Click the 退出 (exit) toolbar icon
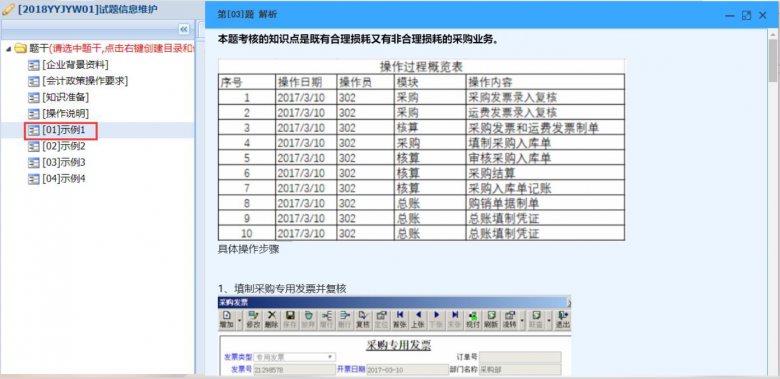The height and width of the screenshot is (379, 780). coord(562,319)
